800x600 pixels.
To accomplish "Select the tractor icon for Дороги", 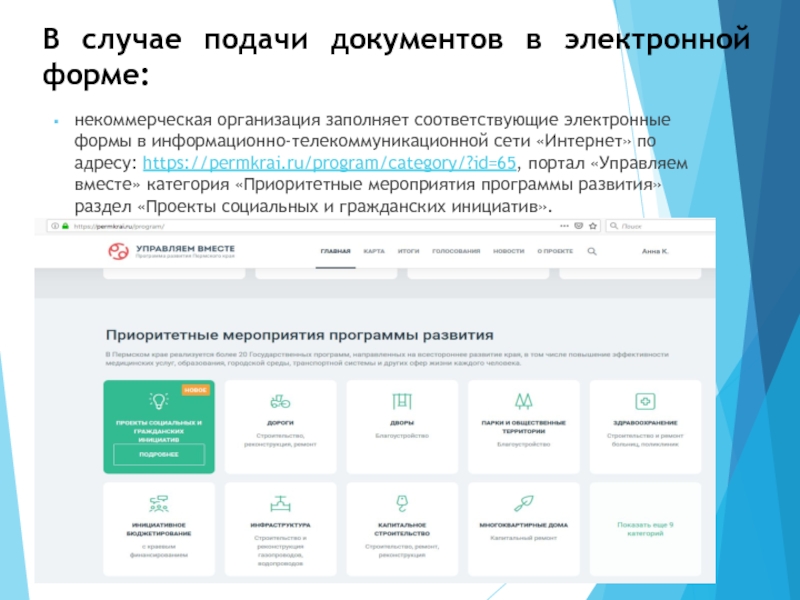I will [x=280, y=402].
